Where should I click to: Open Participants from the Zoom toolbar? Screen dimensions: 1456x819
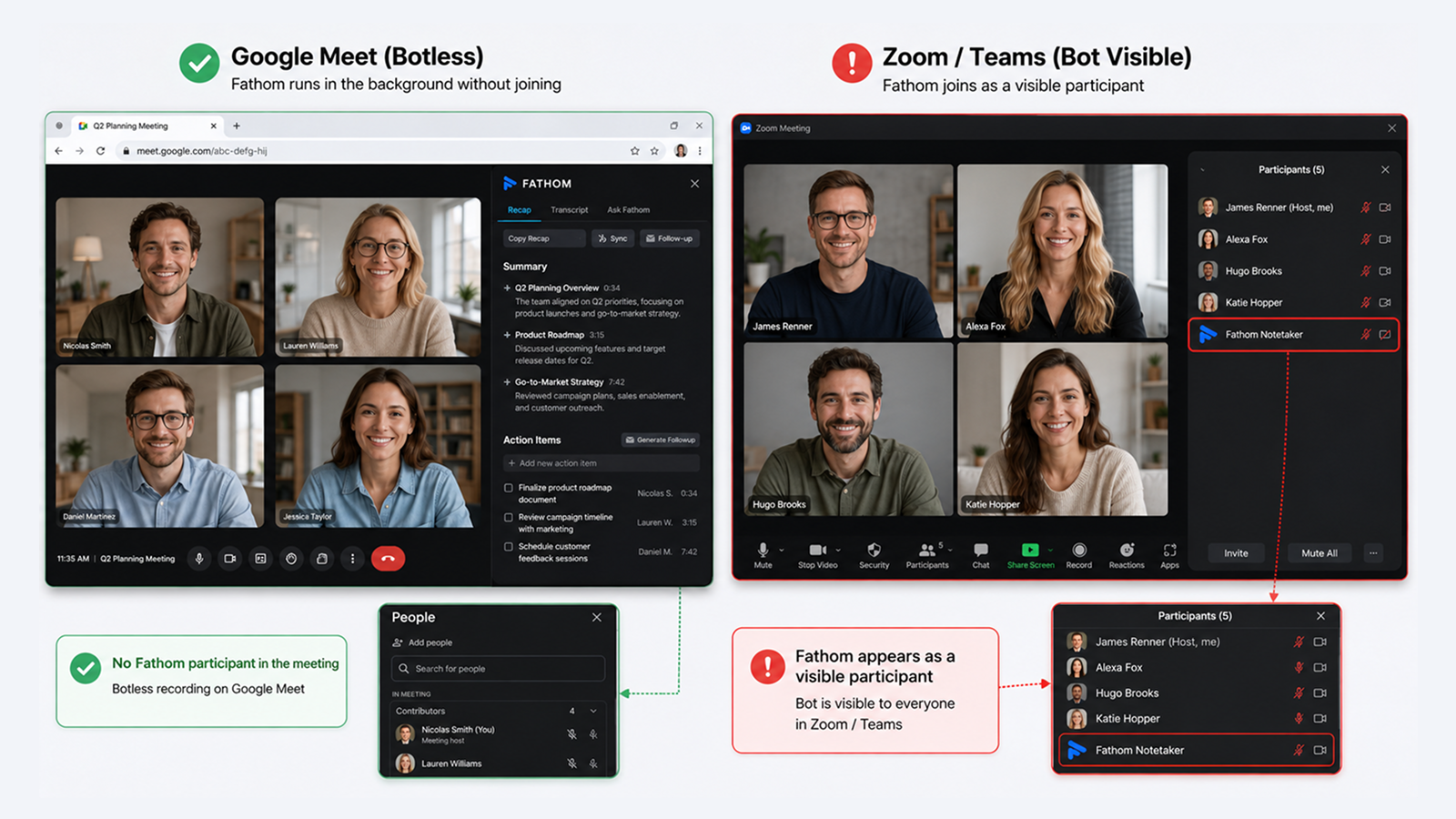(927, 554)
